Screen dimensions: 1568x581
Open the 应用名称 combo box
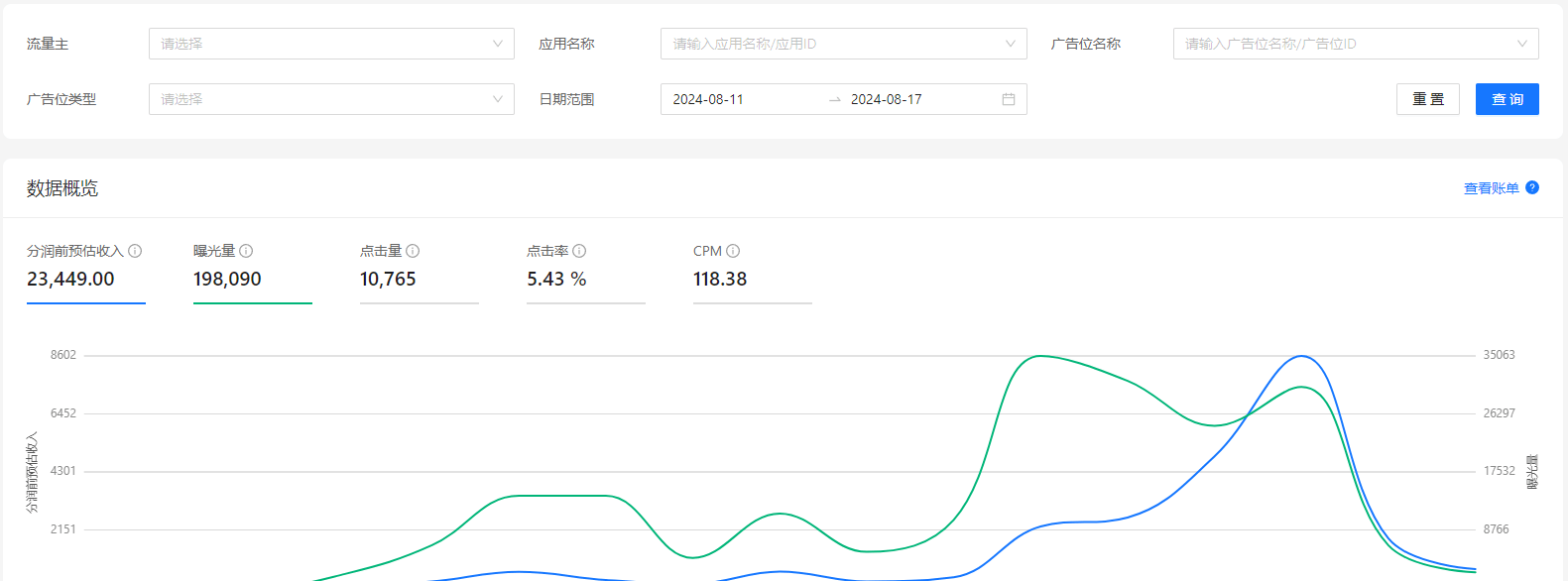[x=843, y=44]
